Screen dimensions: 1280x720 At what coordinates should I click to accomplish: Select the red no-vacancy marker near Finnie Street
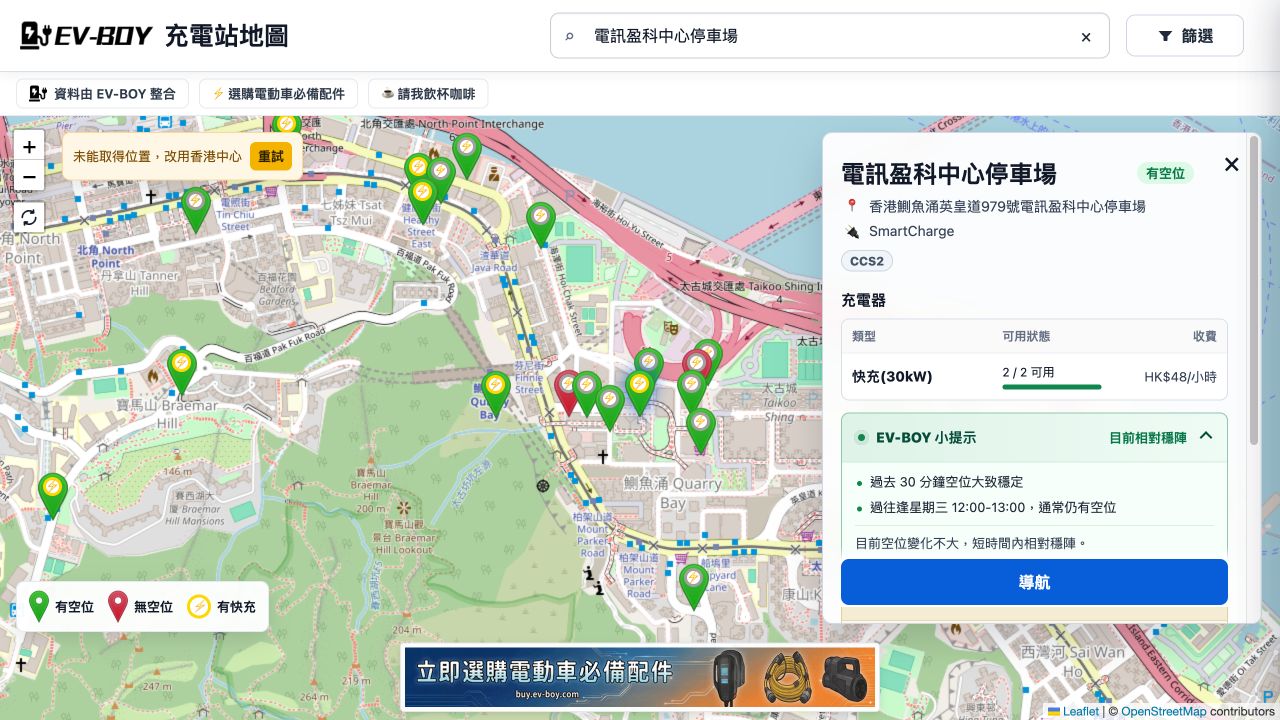(567, 391)
